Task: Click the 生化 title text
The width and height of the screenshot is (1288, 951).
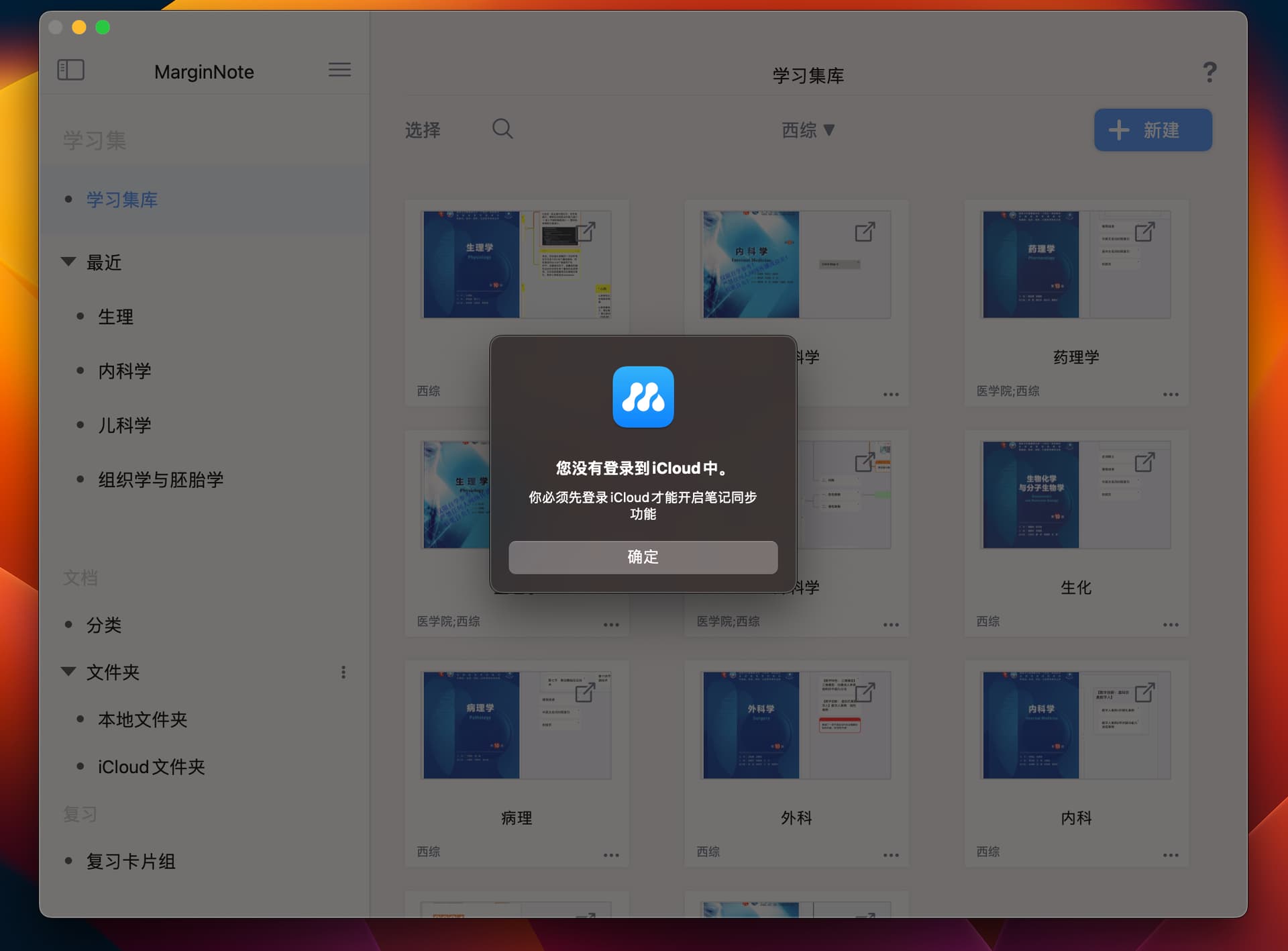Action: (x=1076, y=588)
